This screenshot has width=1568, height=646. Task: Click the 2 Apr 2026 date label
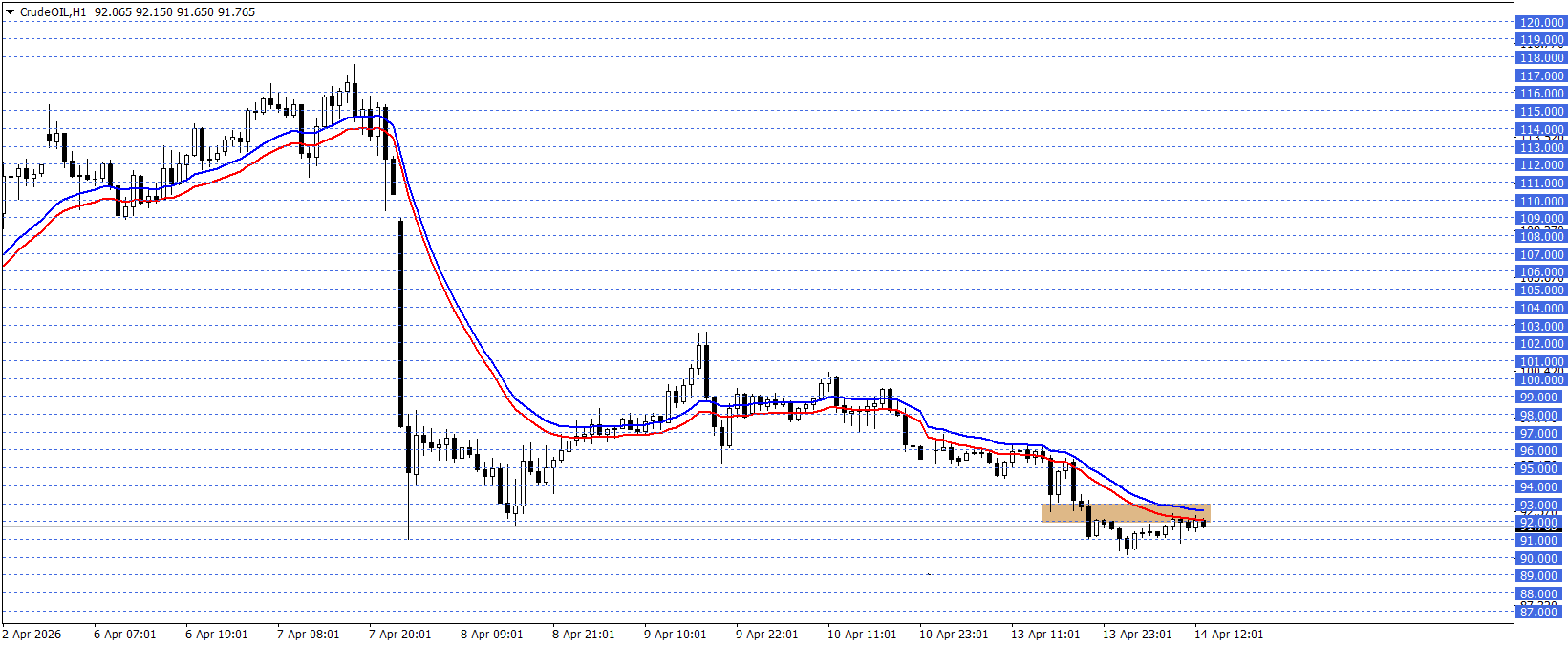point(32,635)
